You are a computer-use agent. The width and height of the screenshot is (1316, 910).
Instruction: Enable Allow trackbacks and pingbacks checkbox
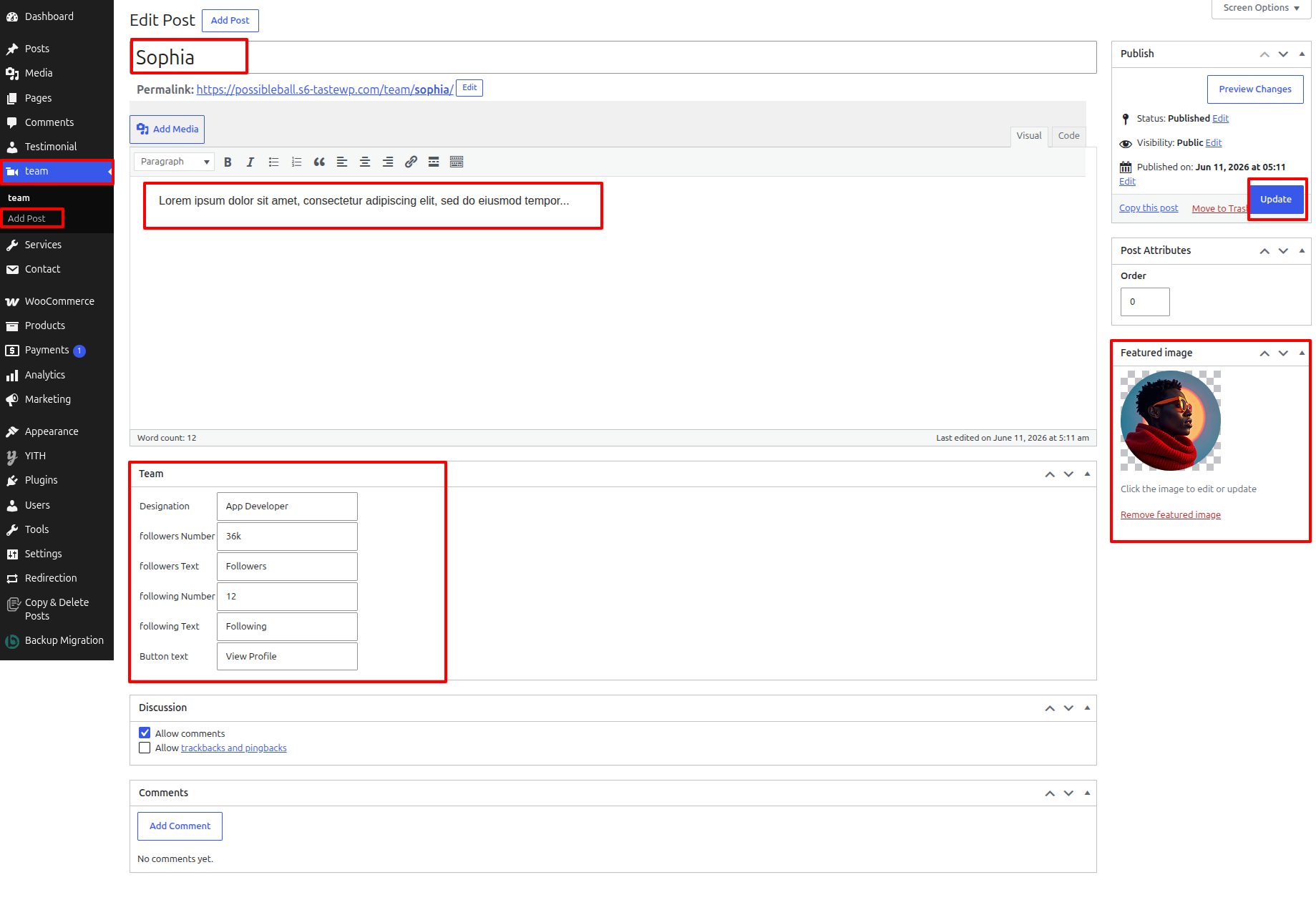pos(145,748)
